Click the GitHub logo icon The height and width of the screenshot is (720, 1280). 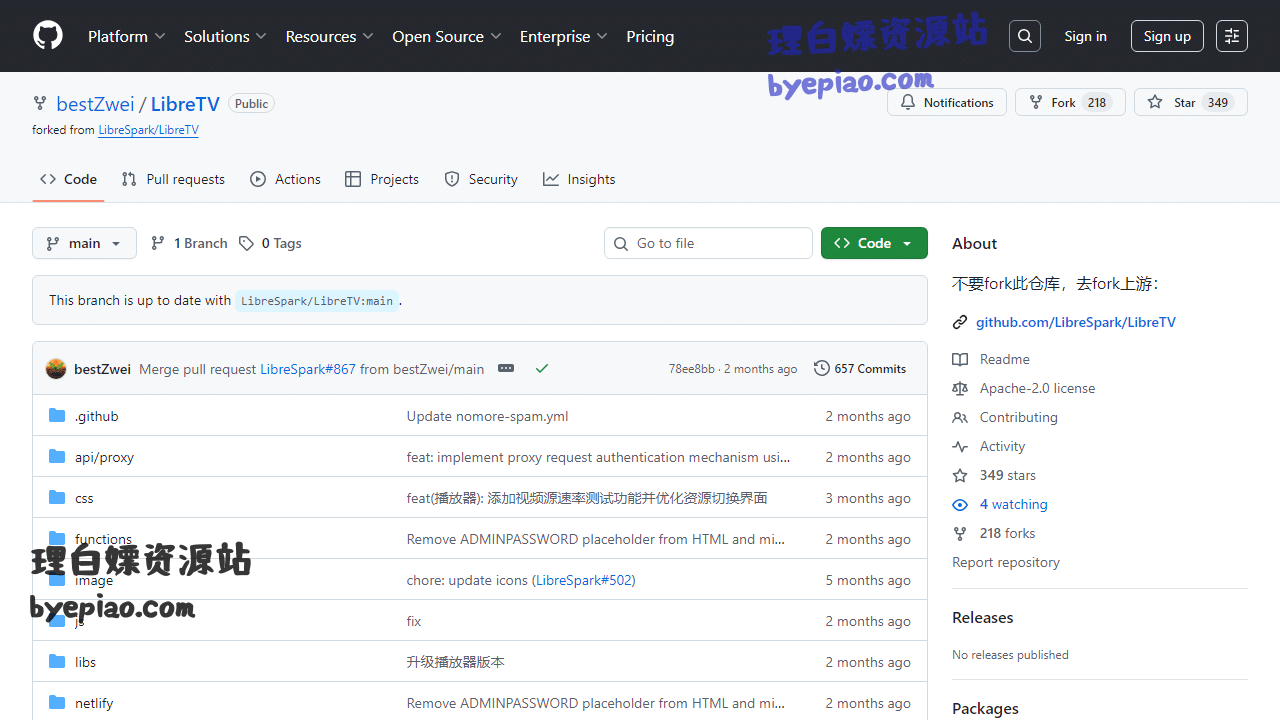48,36
